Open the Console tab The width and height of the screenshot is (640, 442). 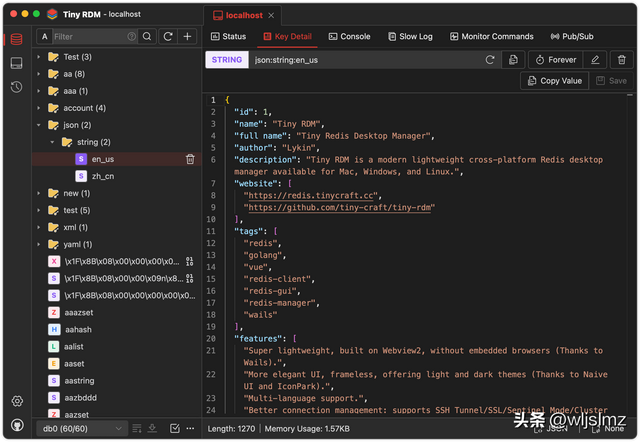click(349, 36)
